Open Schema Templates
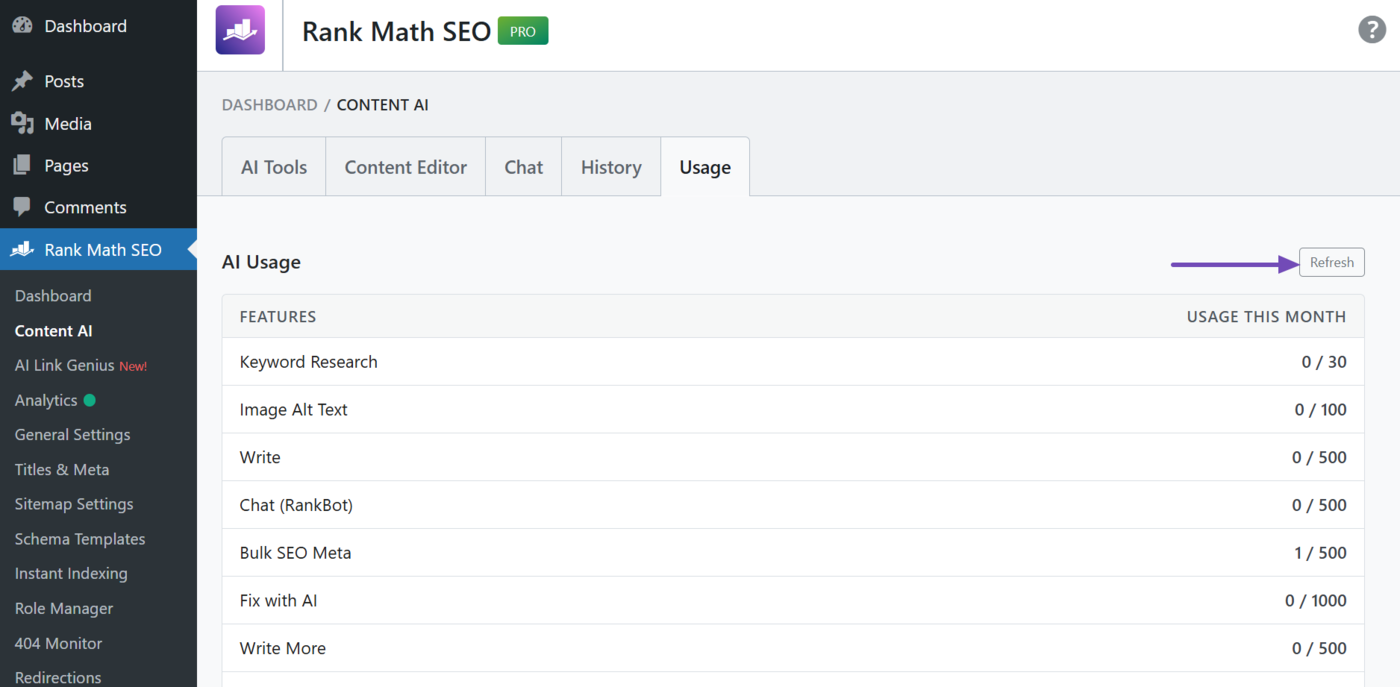The height and width of the screenshot is (687, 1400). [x=80, y=539]
